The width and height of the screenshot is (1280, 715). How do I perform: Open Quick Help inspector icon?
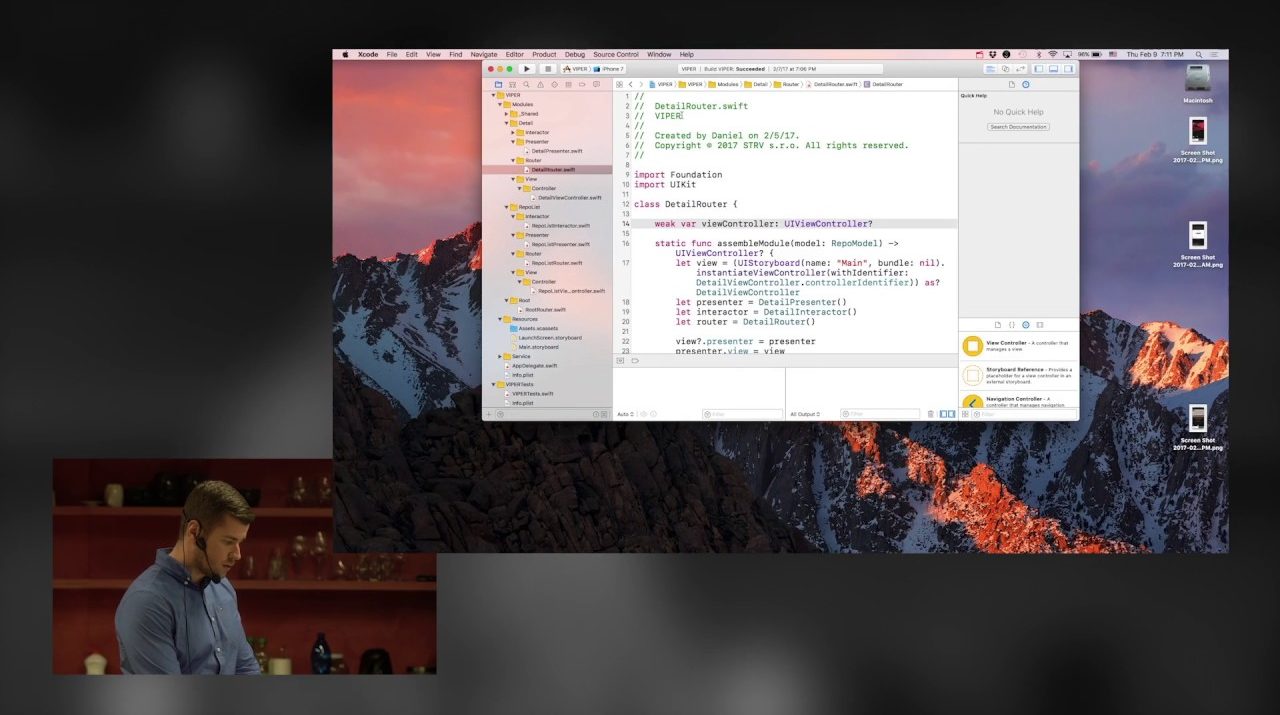[1026, 85]
